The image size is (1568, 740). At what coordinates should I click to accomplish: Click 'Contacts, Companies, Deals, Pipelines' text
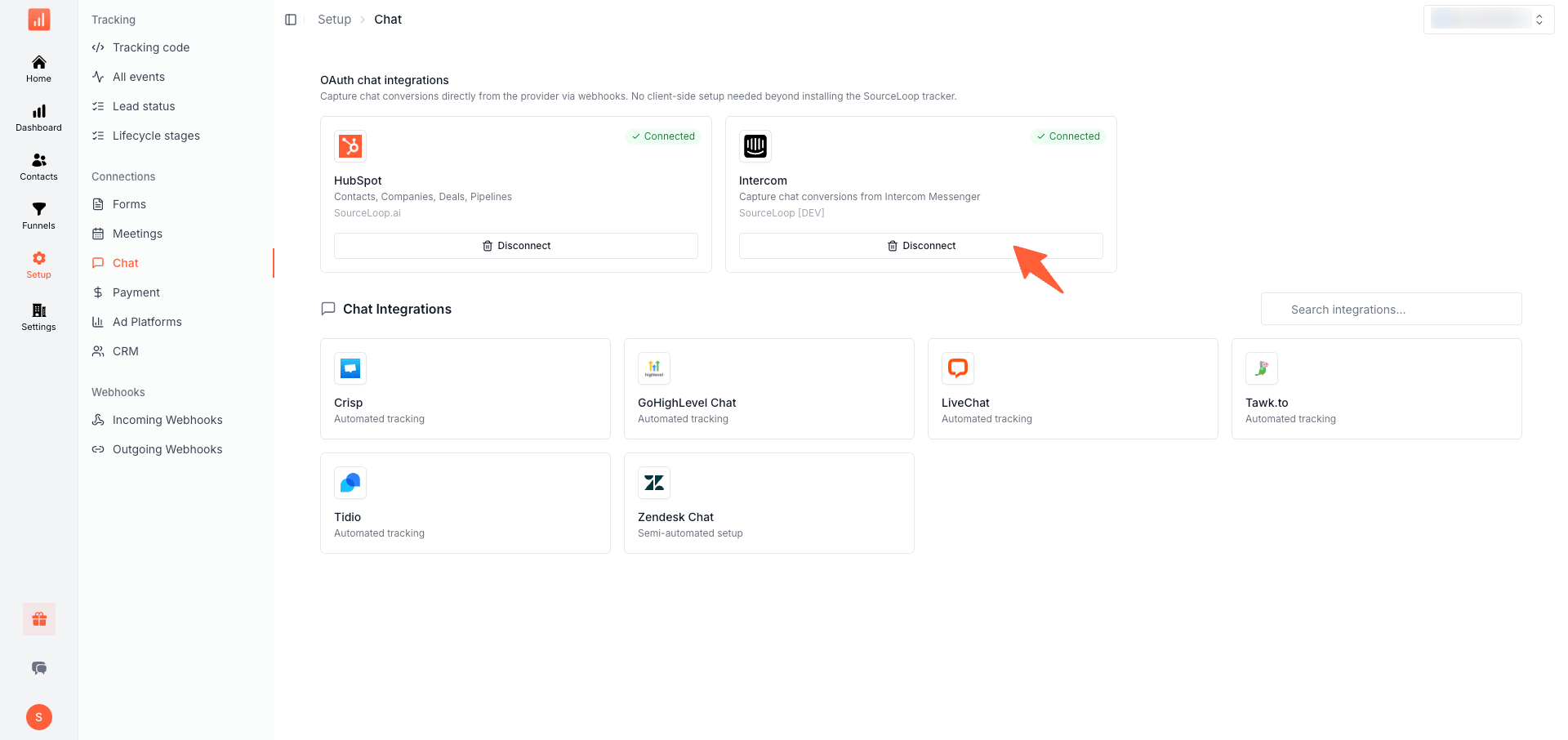pyautogui.click(x=423, y=197)
